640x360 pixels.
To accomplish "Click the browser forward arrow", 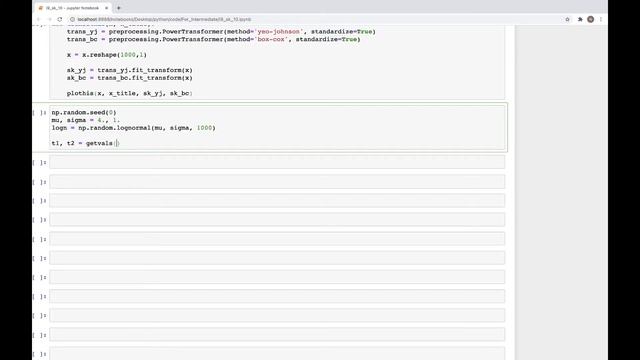I will [x=49, y=19].
